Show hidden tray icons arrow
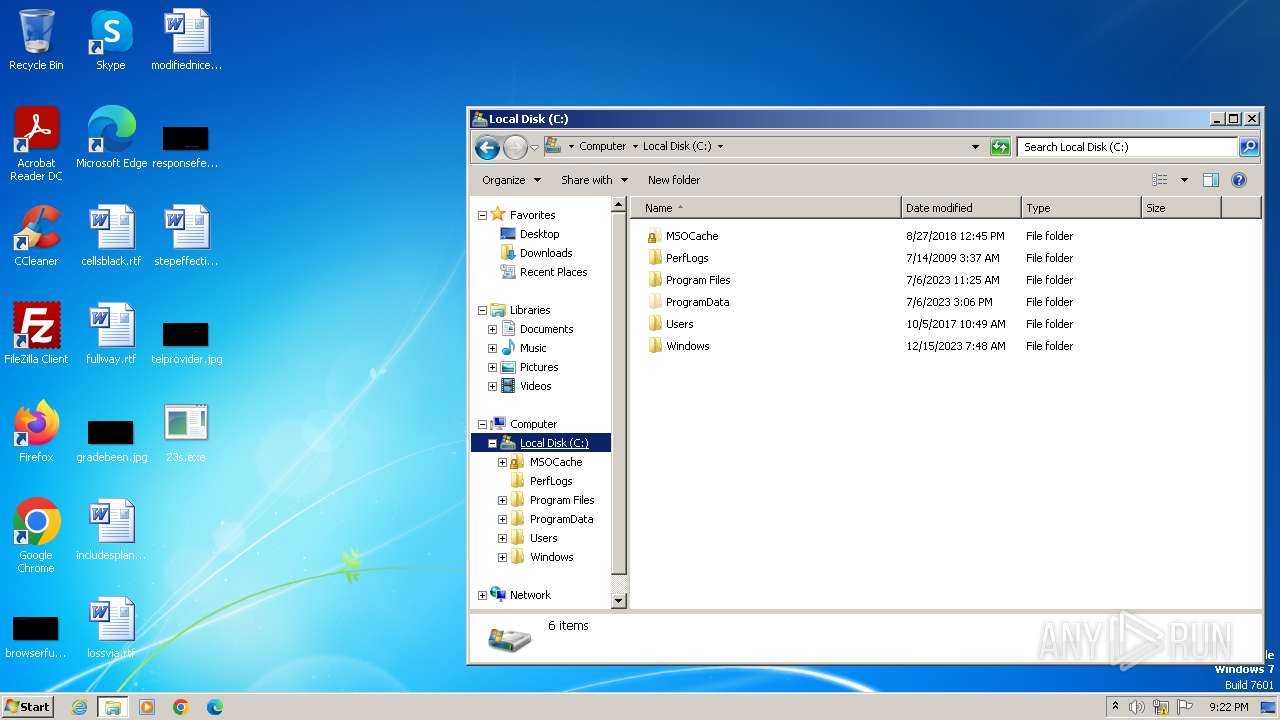The image size is (1280, 720). tap(1115, 707)
